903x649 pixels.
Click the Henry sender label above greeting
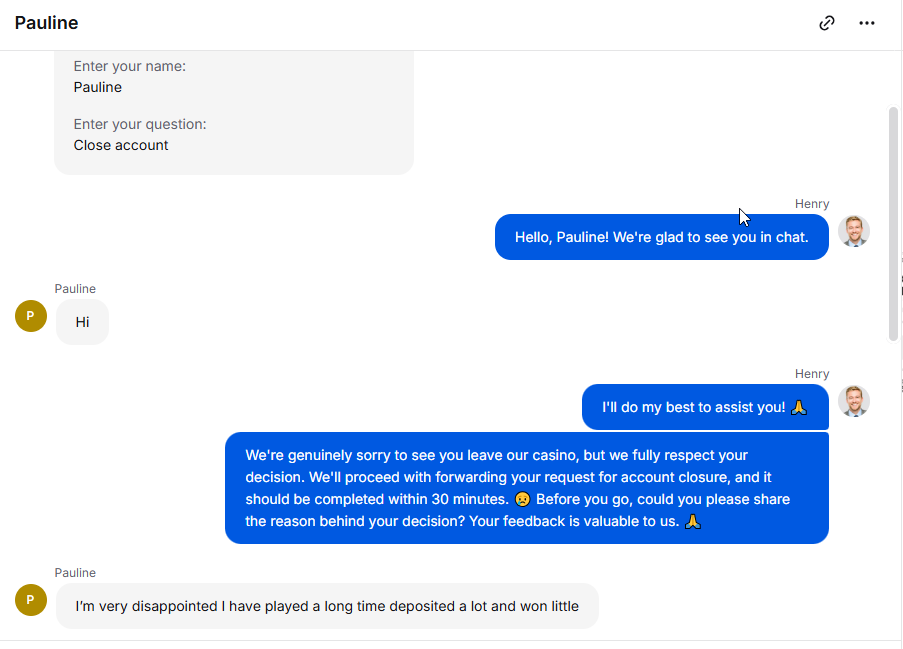812,204
